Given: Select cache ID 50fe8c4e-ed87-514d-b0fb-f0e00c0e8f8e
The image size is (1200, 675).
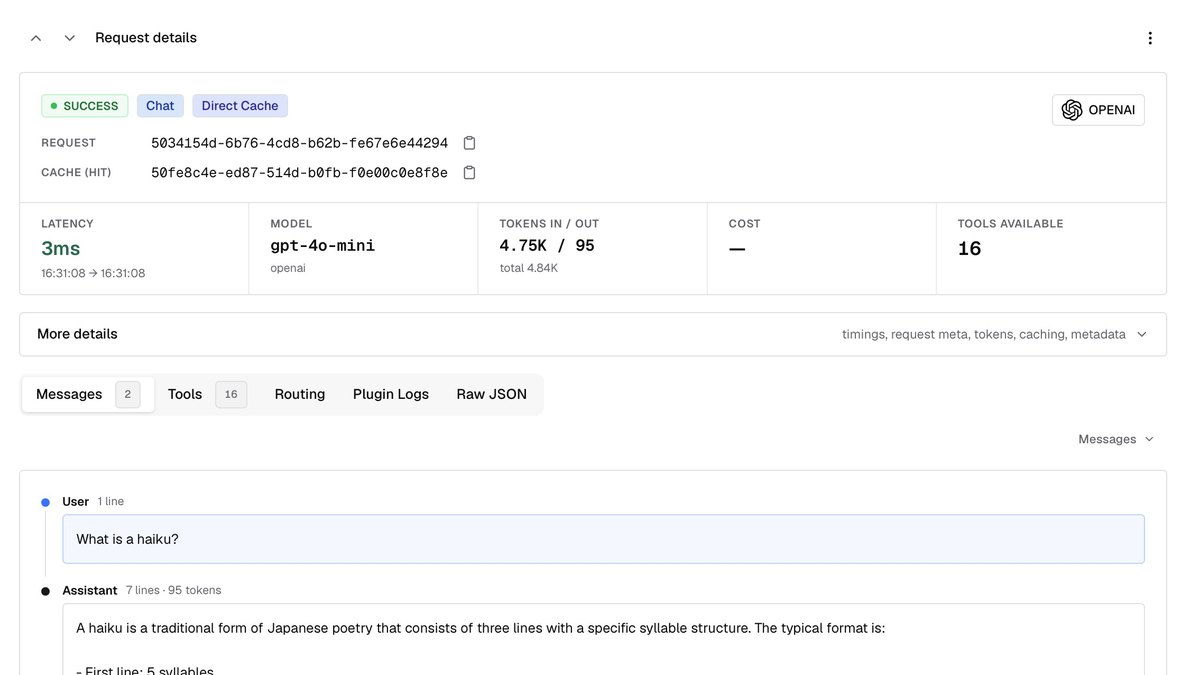Looking at the screenshot, I should point(300,173).
